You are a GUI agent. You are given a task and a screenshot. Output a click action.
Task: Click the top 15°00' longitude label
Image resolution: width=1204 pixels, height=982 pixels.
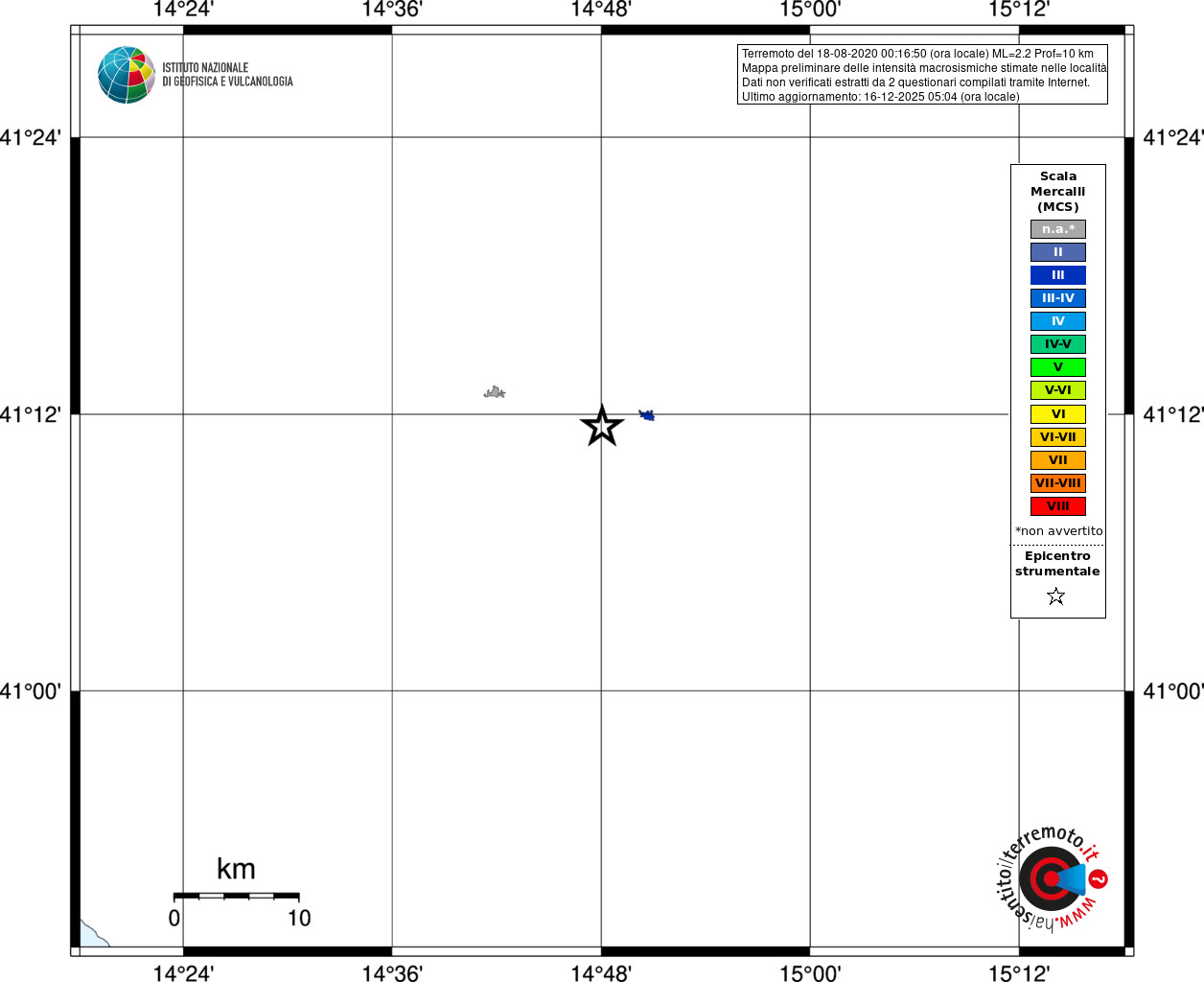coord(810,10)
